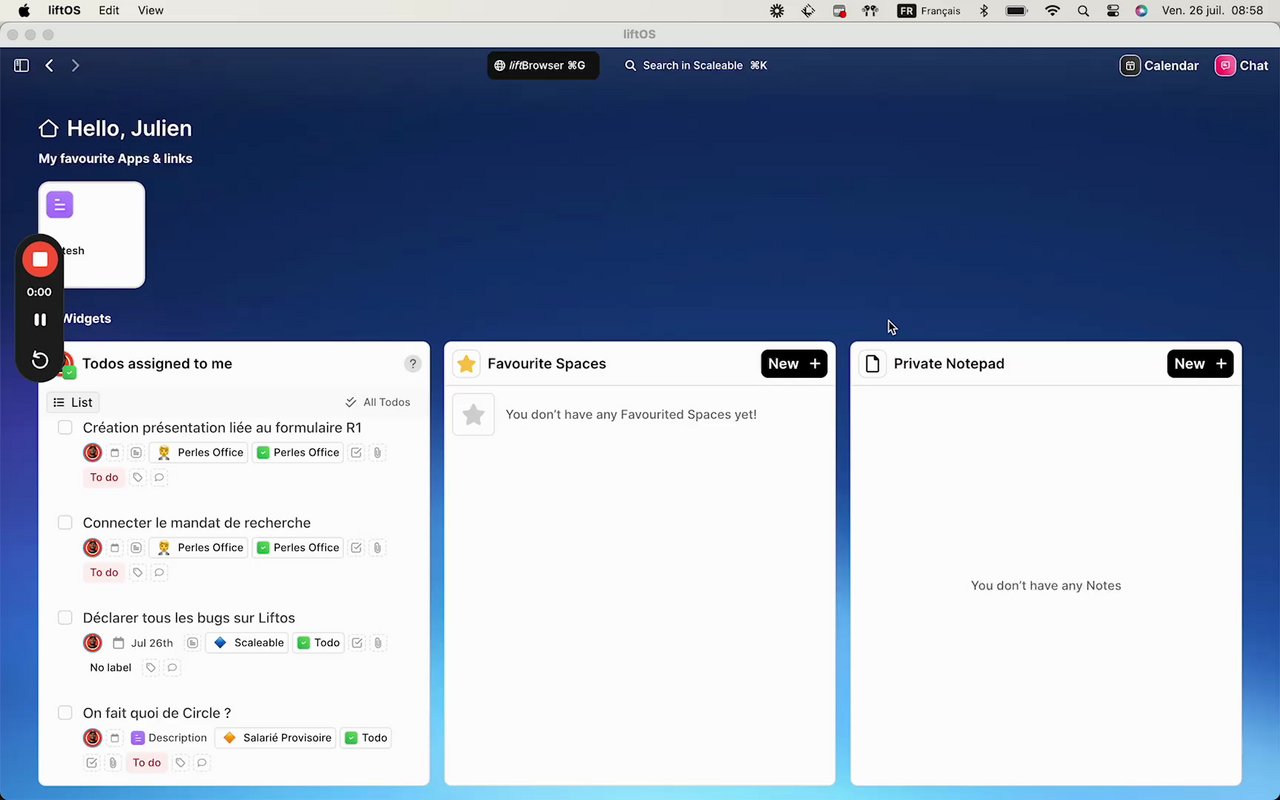Screen dimensions: 1280x800
Task: Click the Search in Scaleable field
Action: [696, 65]
